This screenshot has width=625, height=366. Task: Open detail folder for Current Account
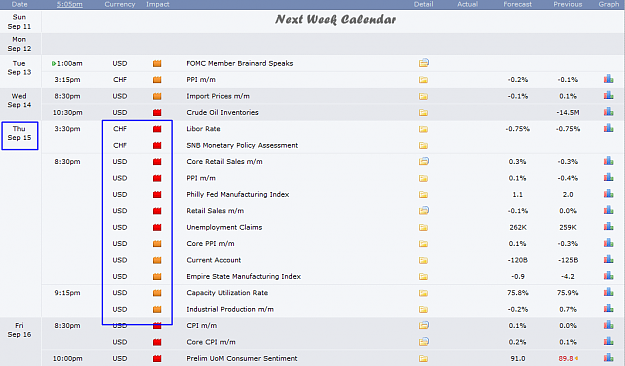(x=423, y=260)
